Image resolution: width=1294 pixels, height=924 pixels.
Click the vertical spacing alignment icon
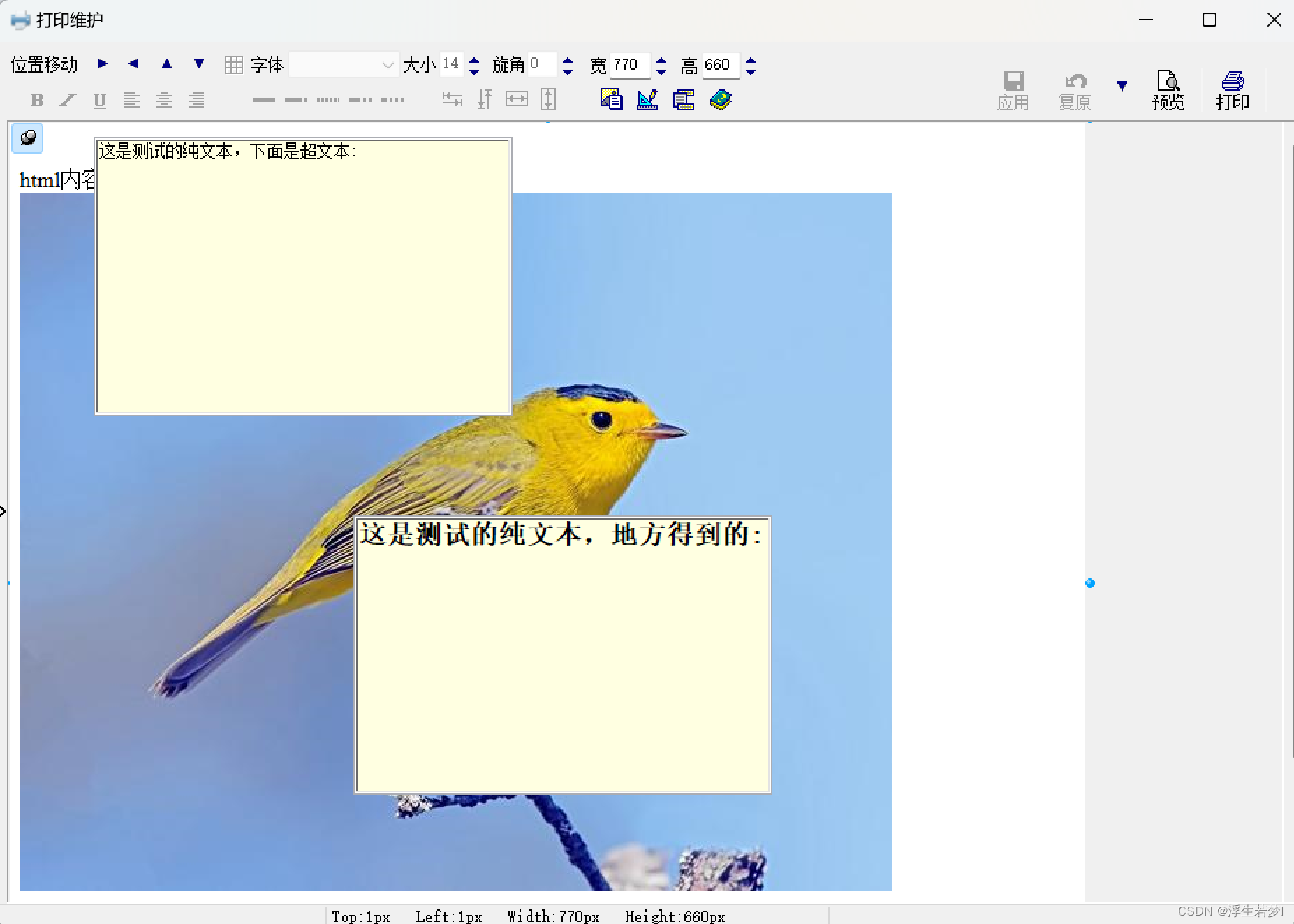click(484, 99)
